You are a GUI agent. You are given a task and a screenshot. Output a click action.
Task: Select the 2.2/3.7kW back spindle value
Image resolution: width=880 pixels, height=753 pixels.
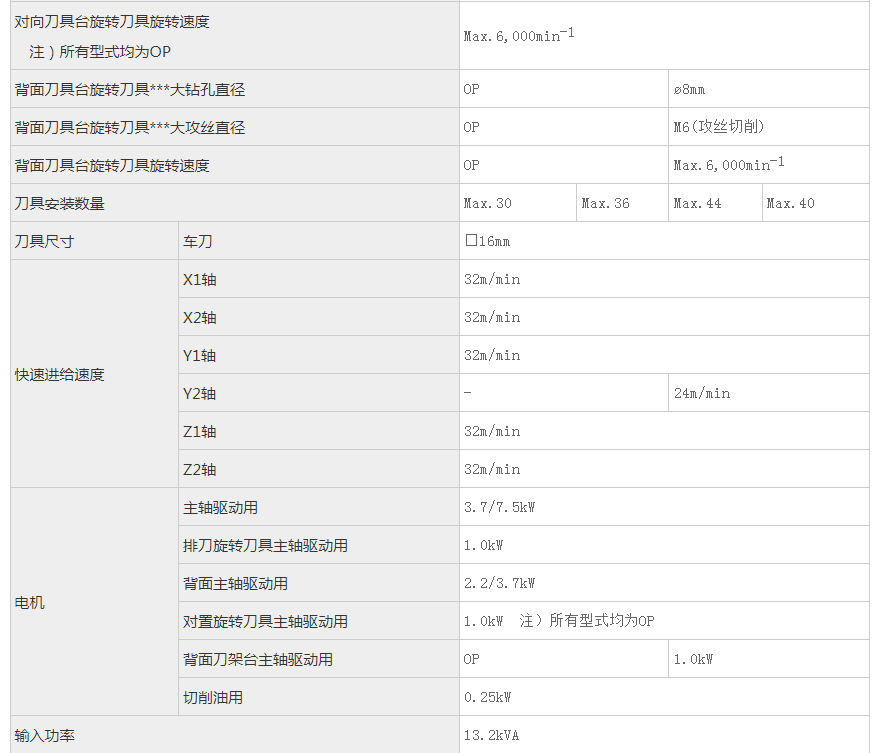pyautogui.click(x=499, y=583)
